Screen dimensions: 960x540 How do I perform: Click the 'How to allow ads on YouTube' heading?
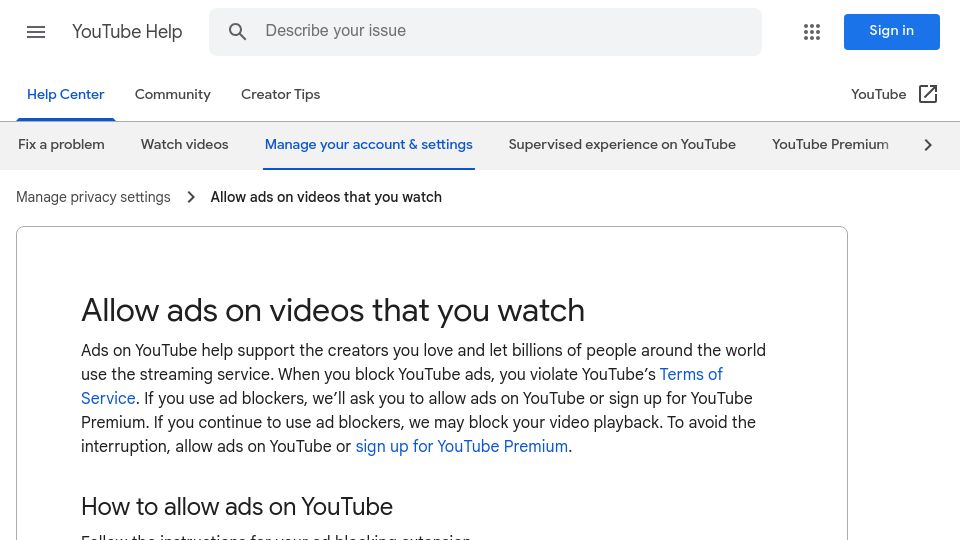[237, 507]
